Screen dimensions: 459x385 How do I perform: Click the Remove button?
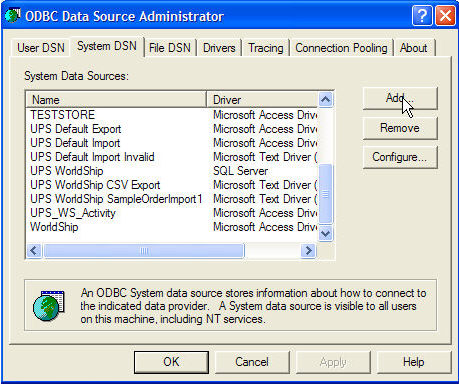(400, 128)
